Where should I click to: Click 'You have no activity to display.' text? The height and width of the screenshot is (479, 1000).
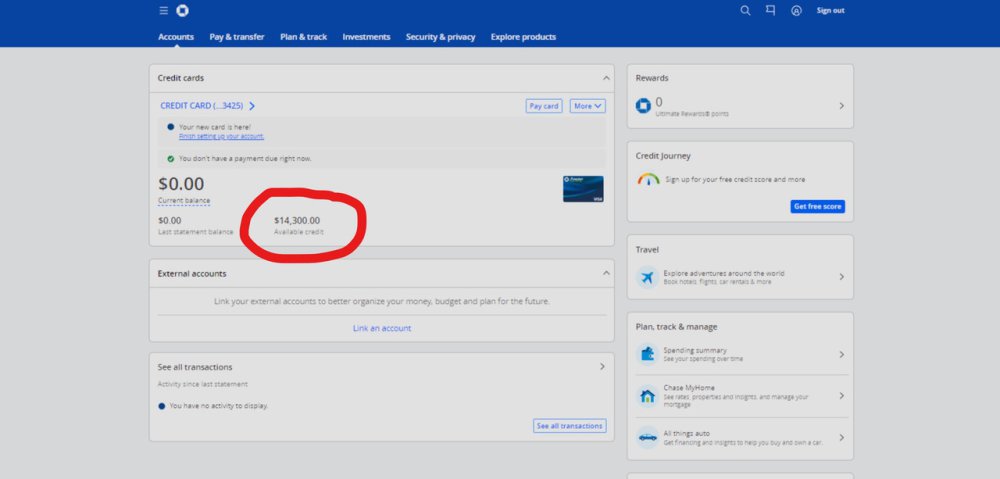click(x=219, y=406)
